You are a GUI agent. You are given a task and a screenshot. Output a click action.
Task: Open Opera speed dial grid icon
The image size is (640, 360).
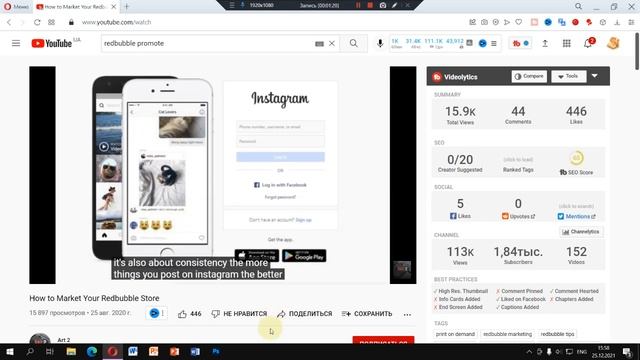click(x=51, y=22)
